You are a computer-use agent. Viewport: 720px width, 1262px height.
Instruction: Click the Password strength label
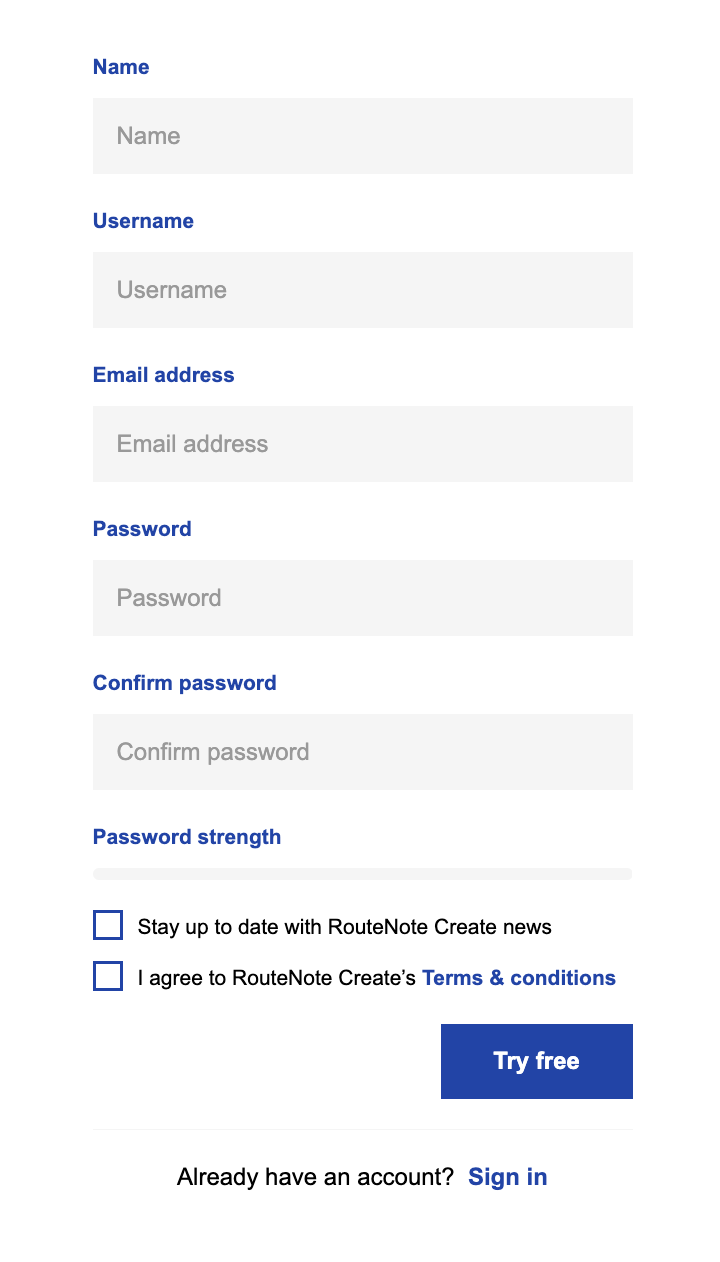coord(186,837)
